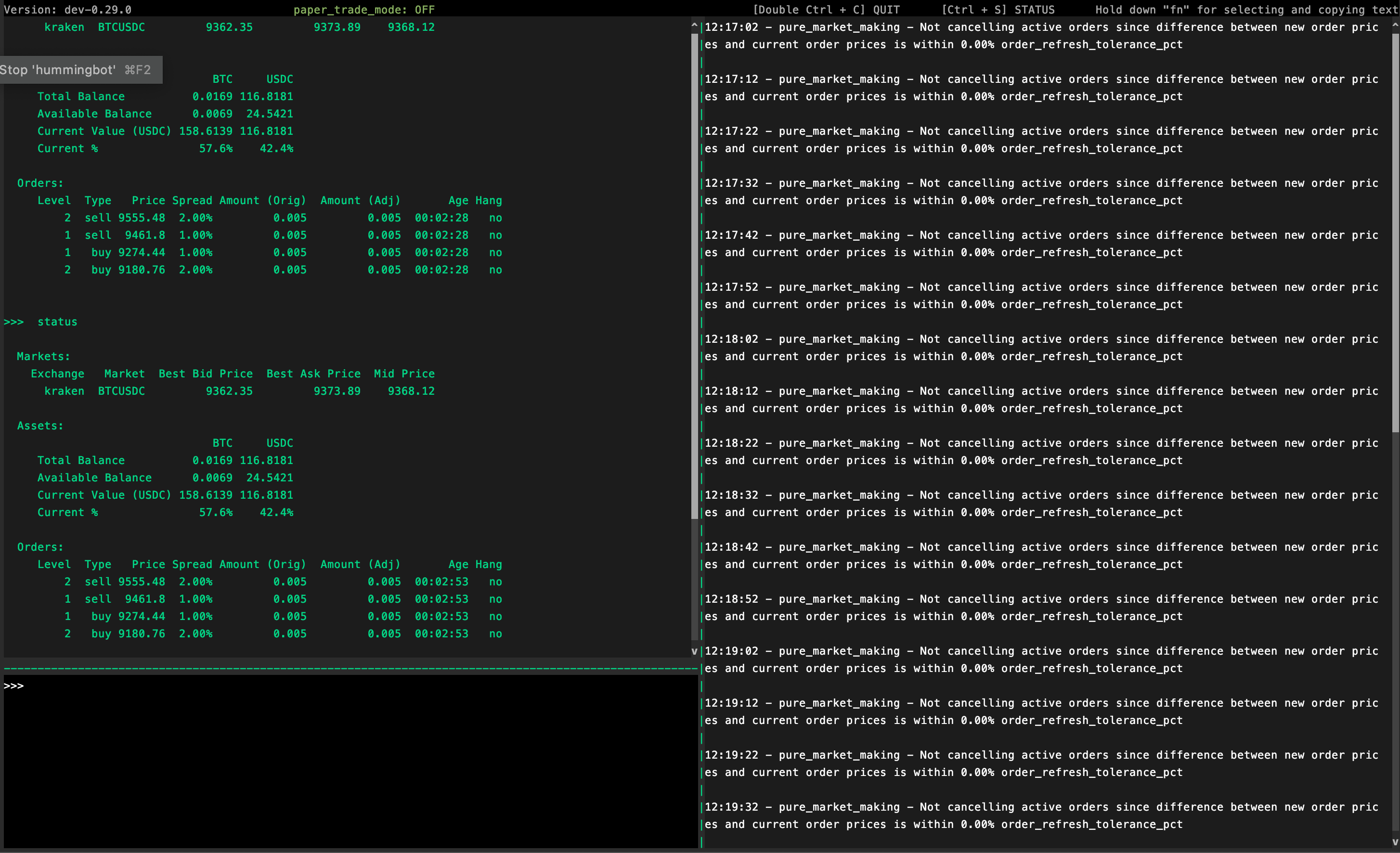Click the executed 'status' command line
This screenshot has width=1400, height=853.
tap(57, 322)
